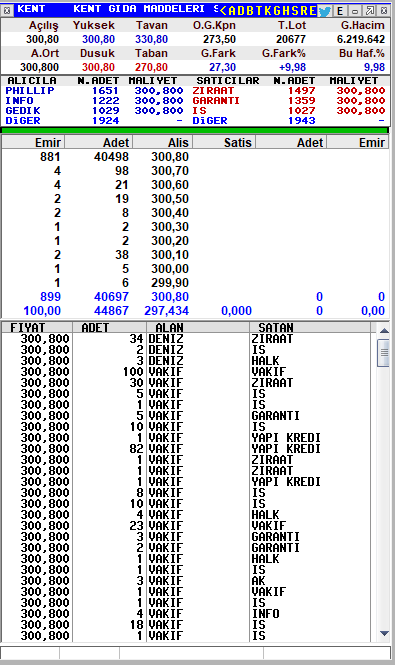The image size is (395, 665).
Task: Select the VAKIF–YAPI KREDI trade of 82
Action: tap(187, 449)
